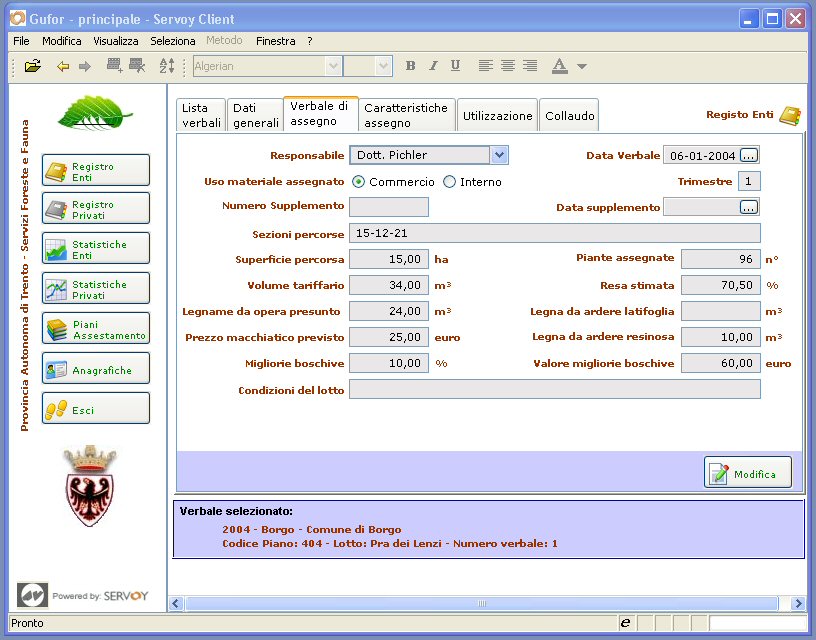This screenshot has width=816, height=640.
Task: Click the Numero Supplemento field
Action: coord(389,207)
